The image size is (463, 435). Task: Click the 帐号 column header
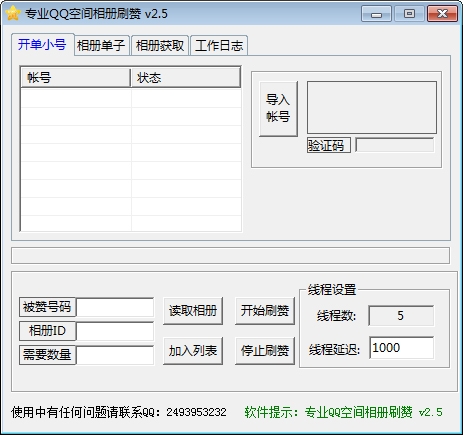pyautogui.click(x=75, y=78)
